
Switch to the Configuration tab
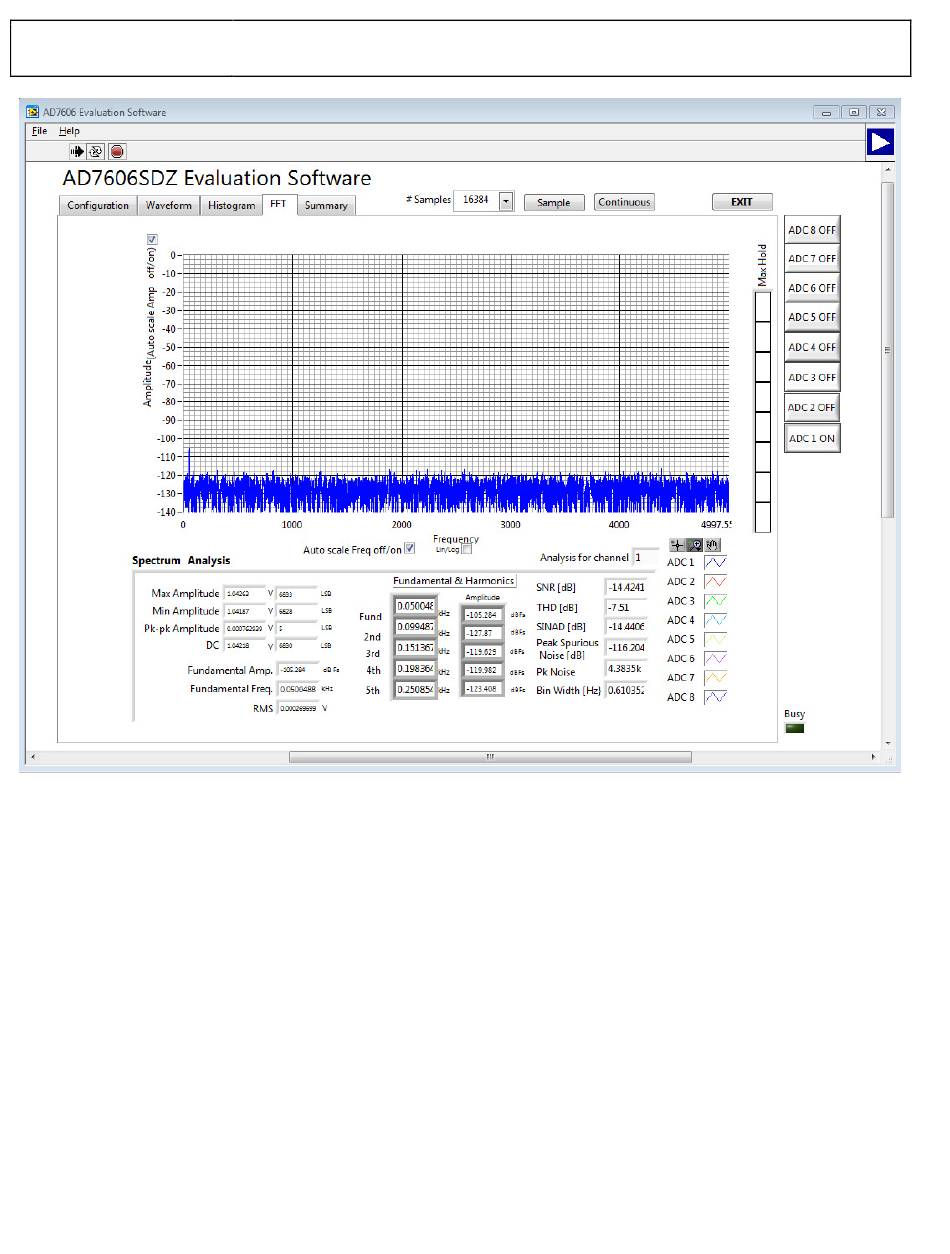(x=98, y=206)
